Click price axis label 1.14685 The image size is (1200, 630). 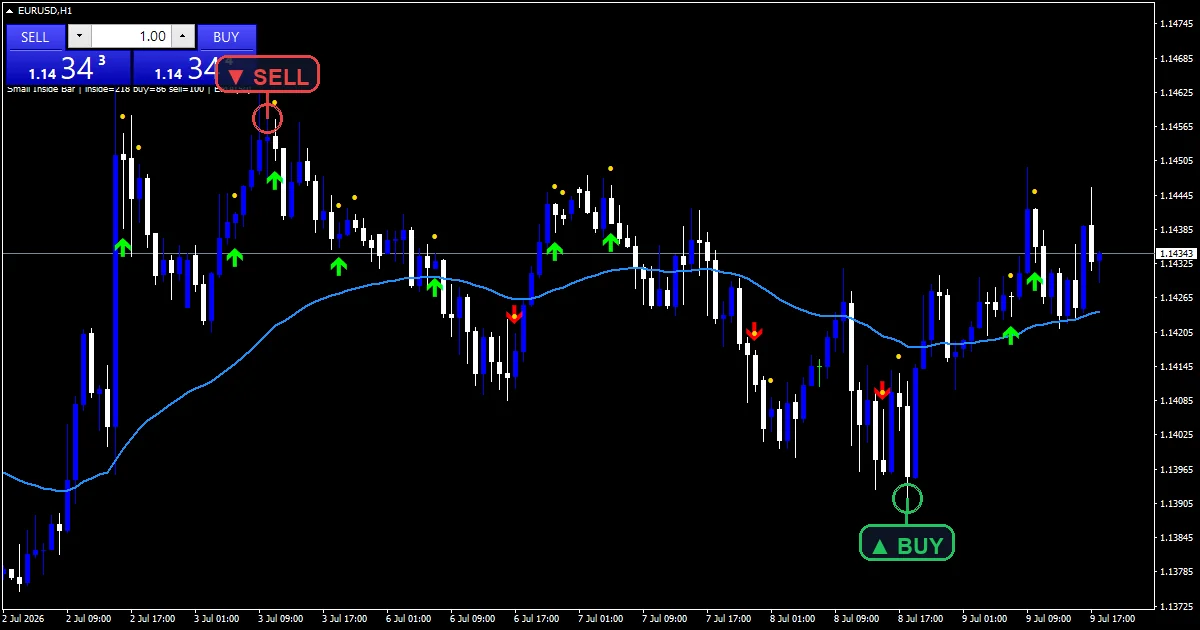tap(1179, 58)
